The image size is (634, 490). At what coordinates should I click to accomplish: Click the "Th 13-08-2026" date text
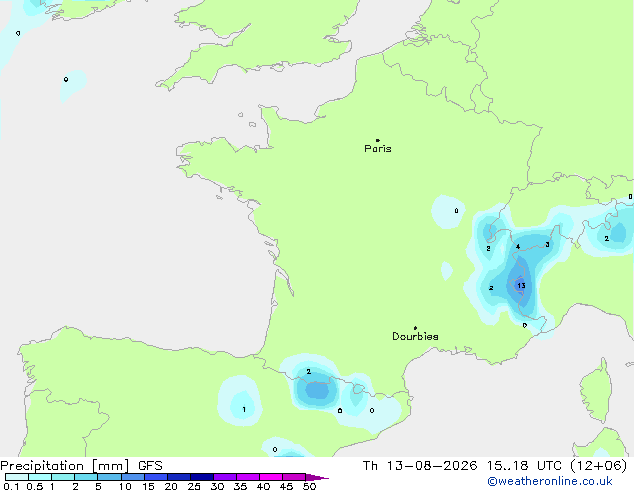click(x=420, y=466)
